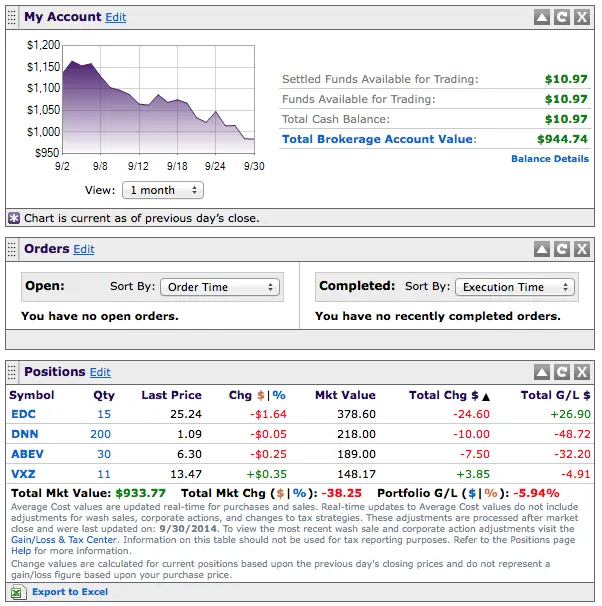This screenshot has height=606, width=602.
Task: Open the Open orders Order Time sort dropdown
Action: [x=220, y=287]
